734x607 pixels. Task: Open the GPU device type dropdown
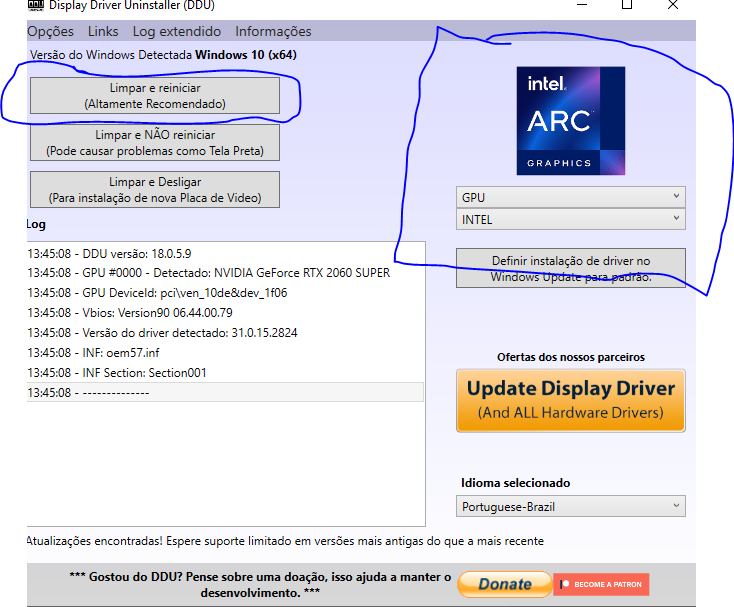click(x=571, y=197)
